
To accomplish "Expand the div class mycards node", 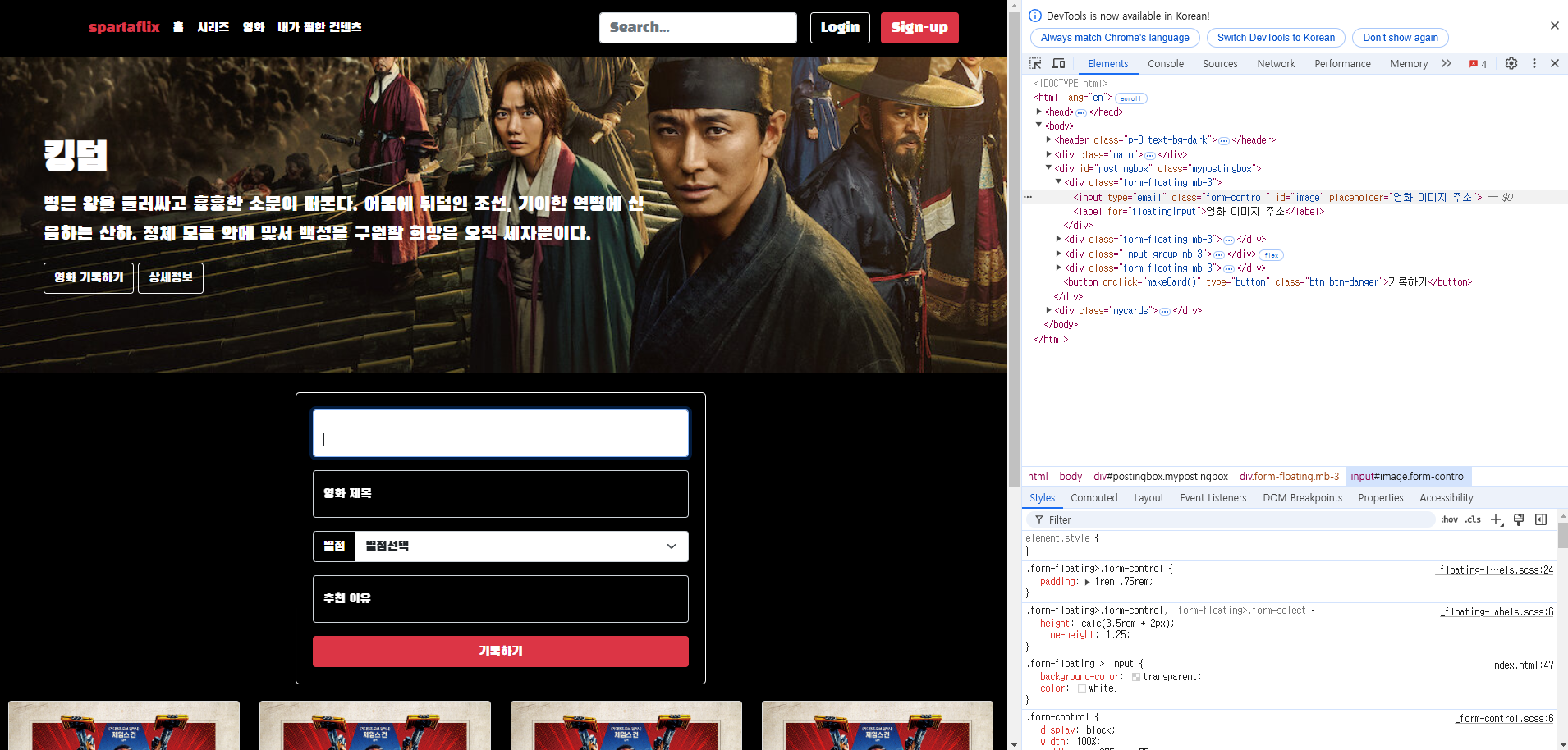I will [1049, 310].
